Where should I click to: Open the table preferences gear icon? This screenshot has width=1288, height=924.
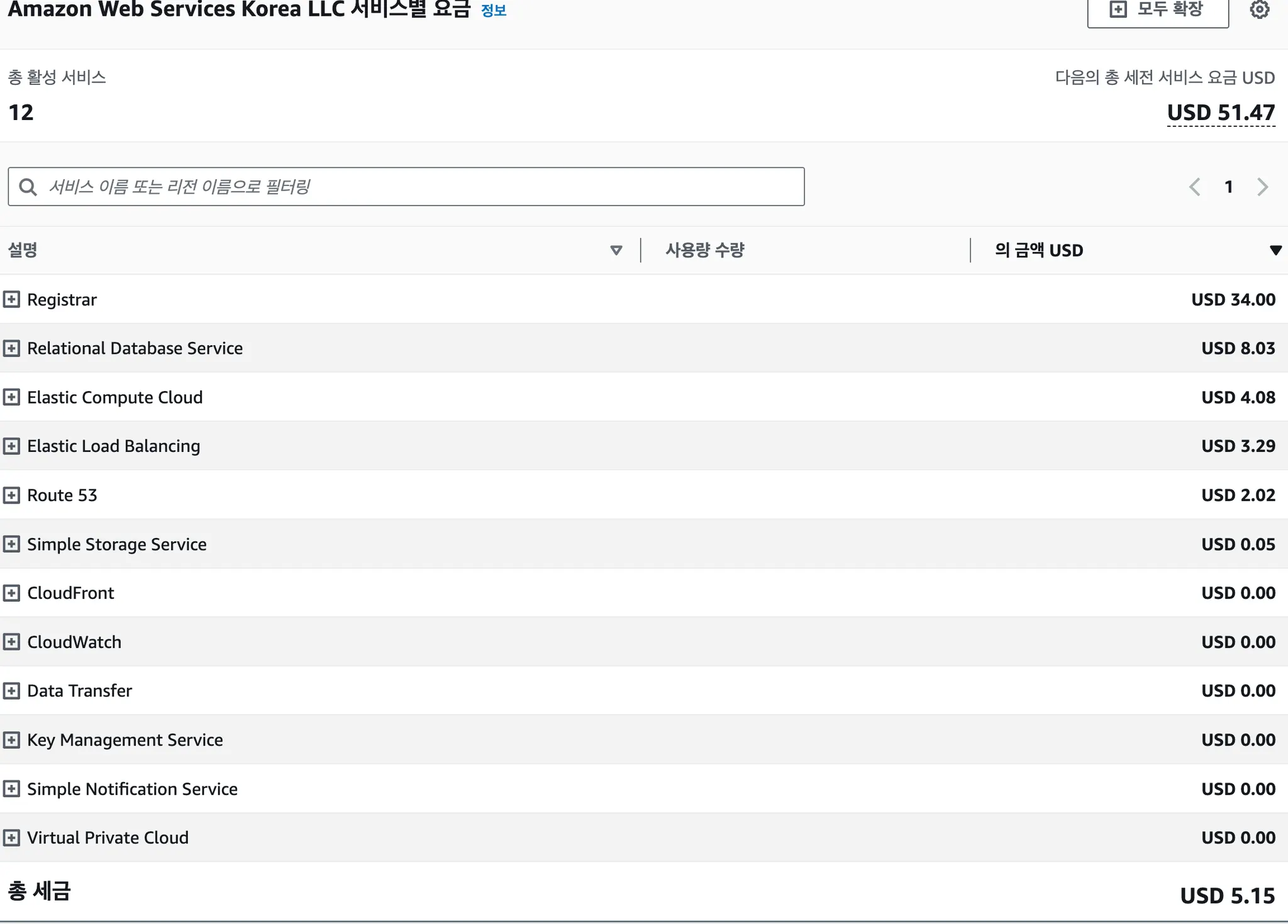click(1259, 9)
